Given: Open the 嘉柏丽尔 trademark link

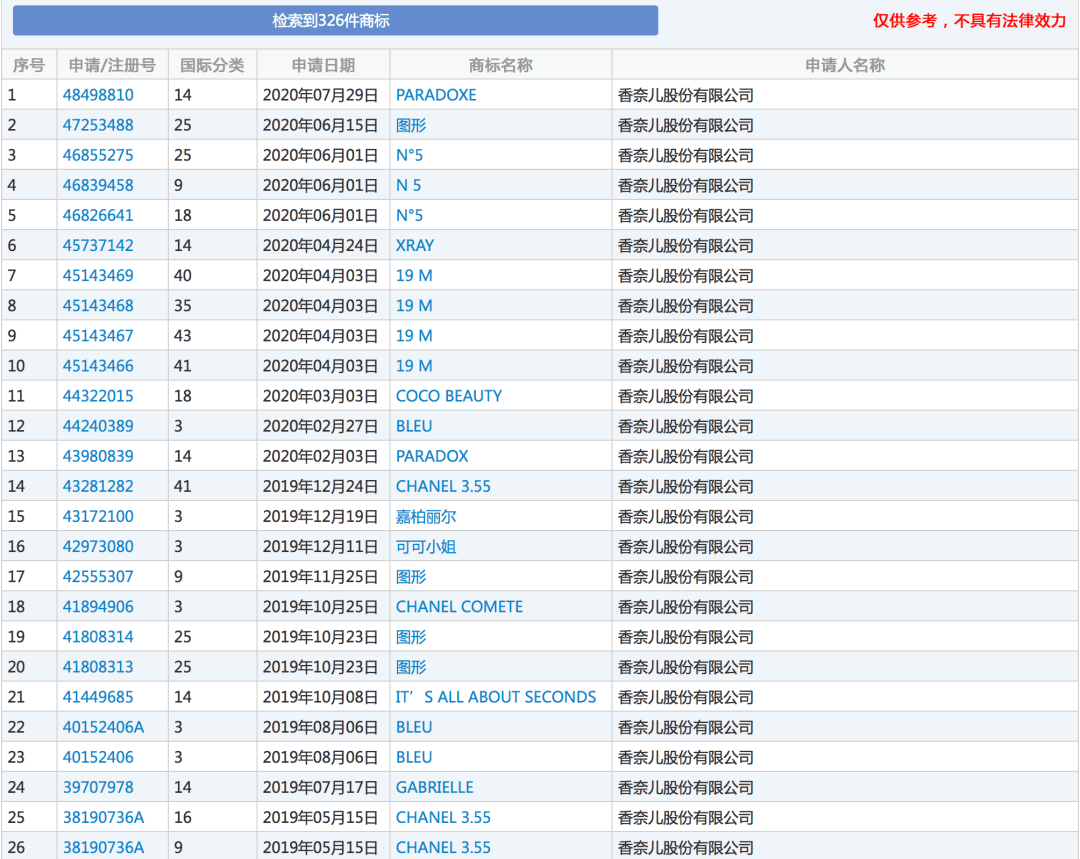Looking at the screenshot, I should (x=426, y=517).
